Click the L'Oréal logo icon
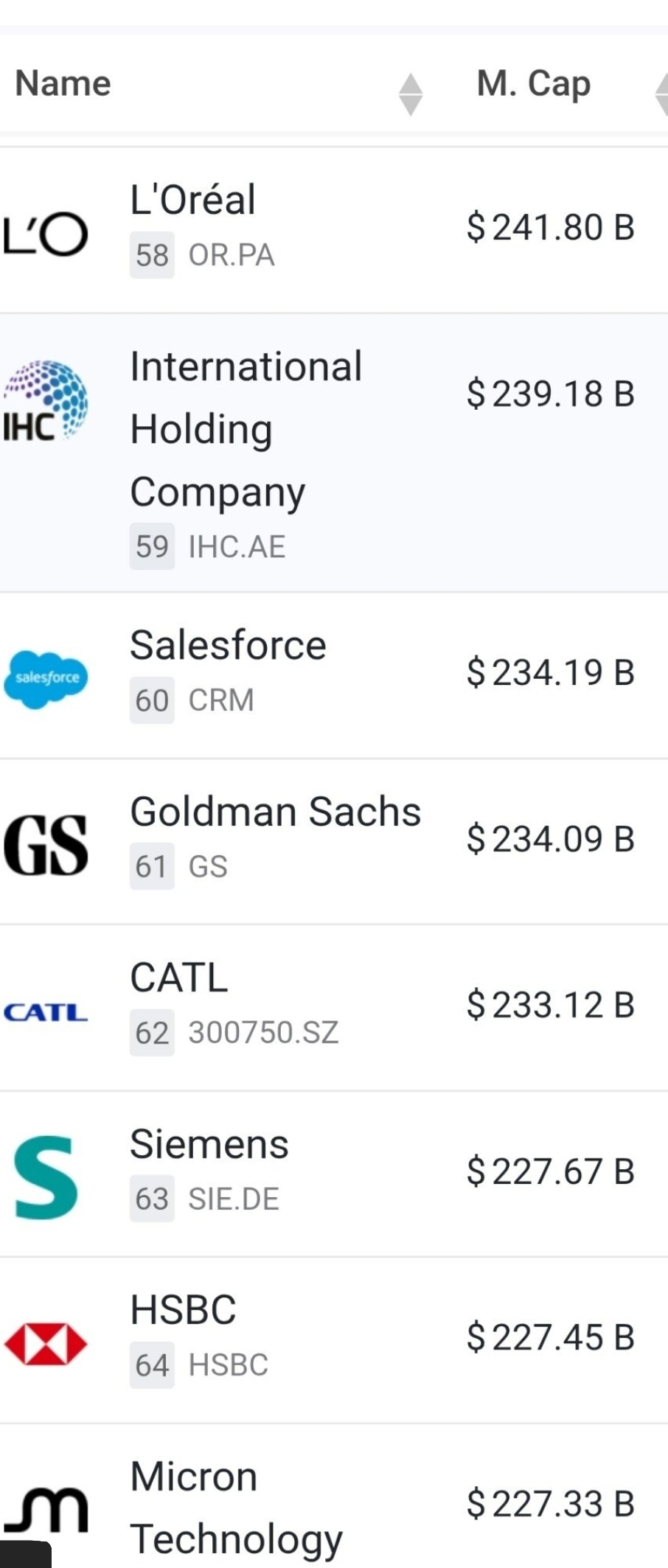The width and height of the screenshot is (668, 1568). click(x=46, y=235)
